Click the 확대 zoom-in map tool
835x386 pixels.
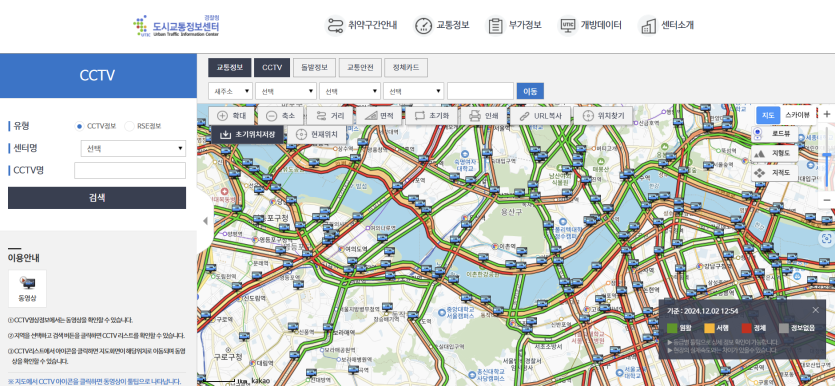click(231, 116)
